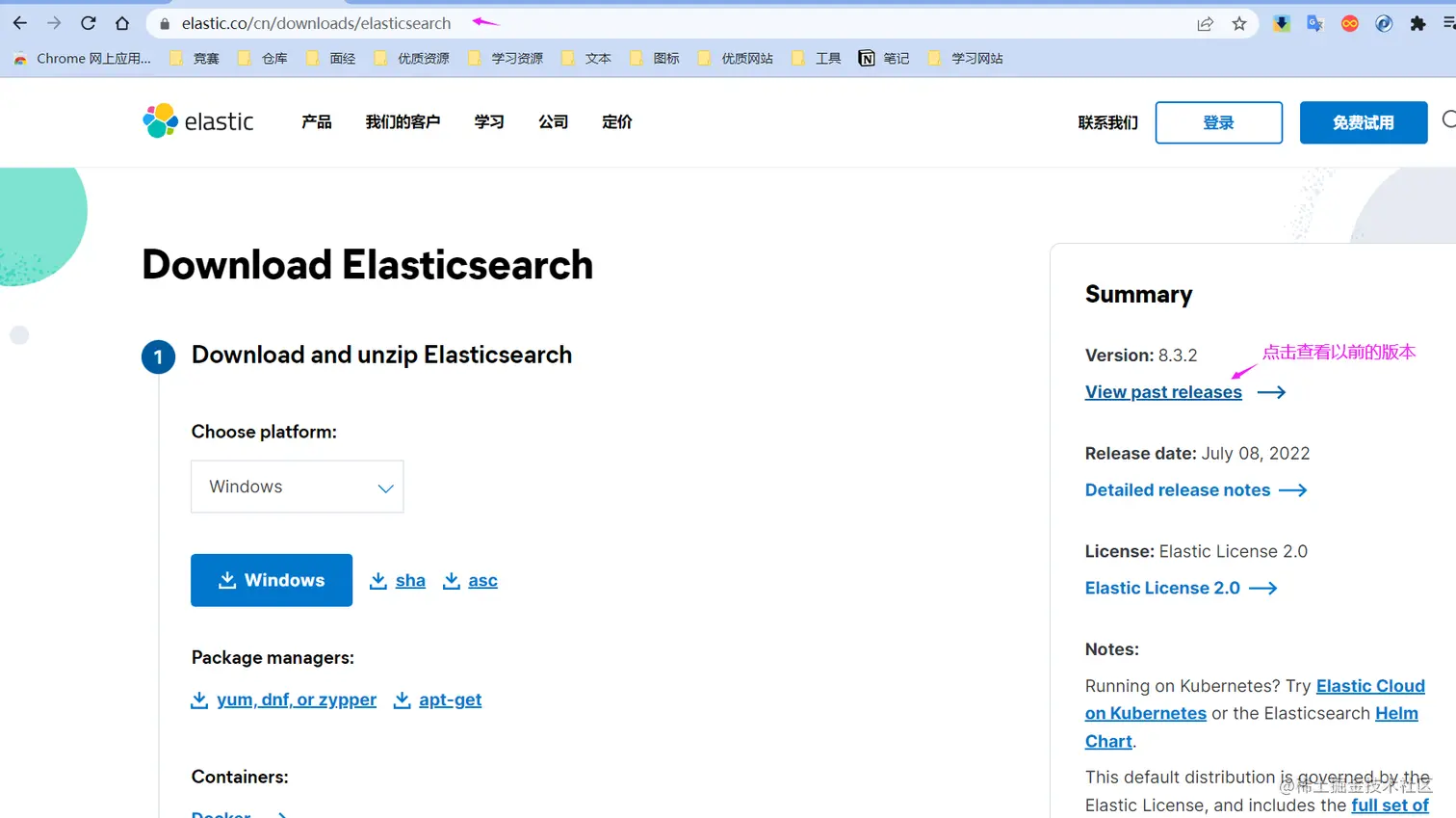Screen dimensions: 1456x818
Task: Open the 图标 bookmark folder
Action: coord(655,59)
